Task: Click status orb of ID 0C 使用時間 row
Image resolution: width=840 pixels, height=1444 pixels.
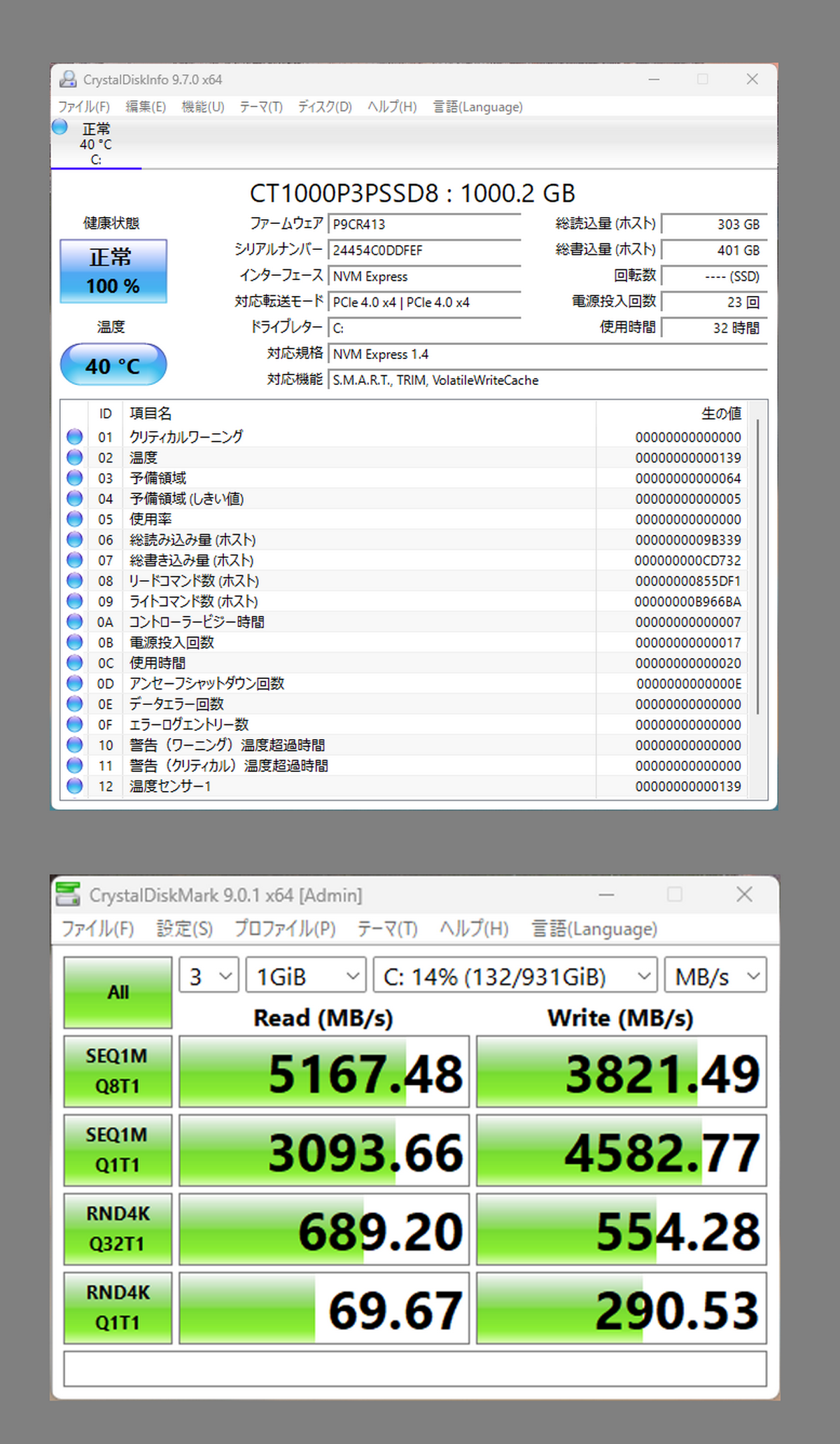Action: pos(75,663)
